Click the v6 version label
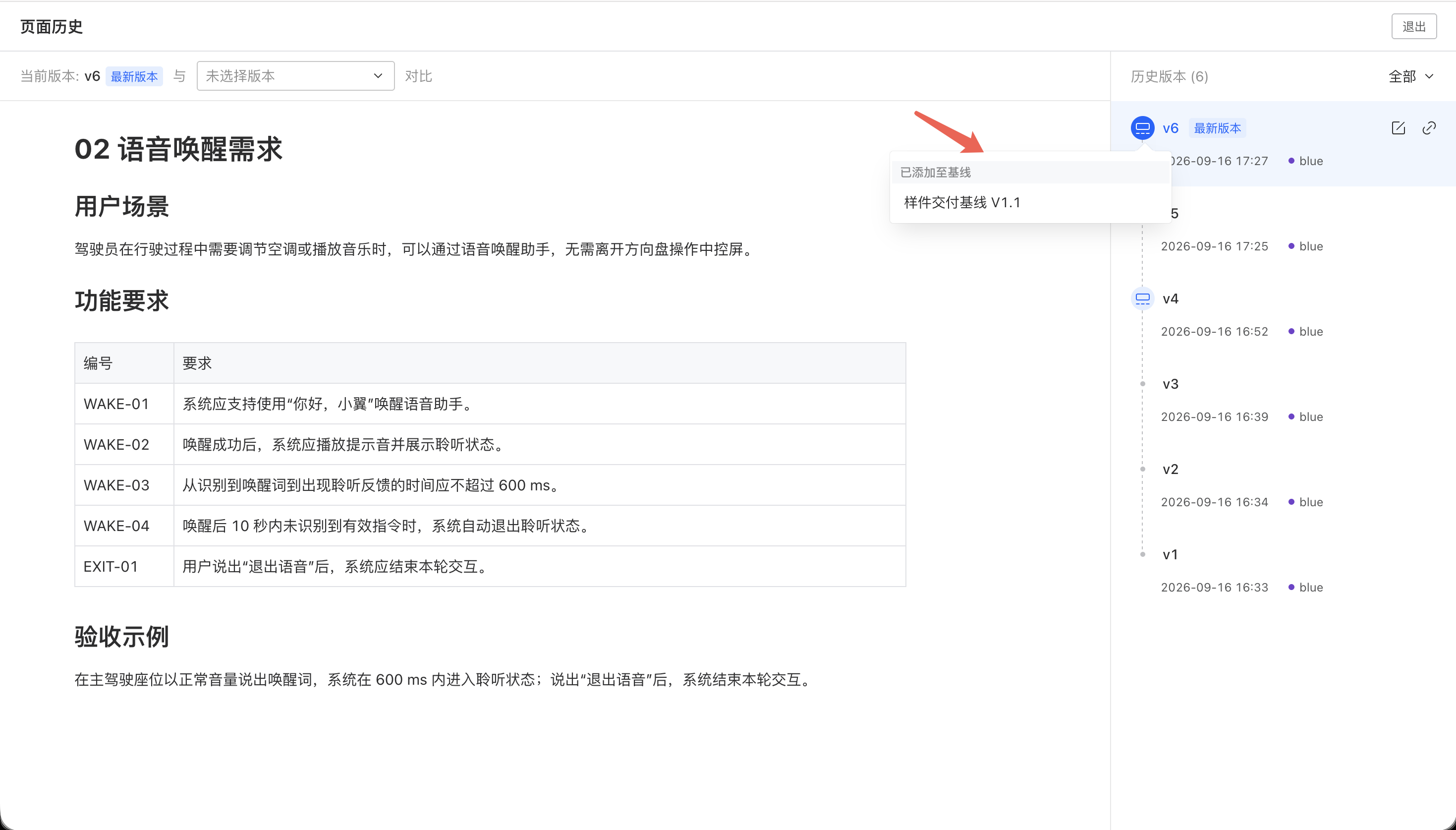 coord(1170,128)
